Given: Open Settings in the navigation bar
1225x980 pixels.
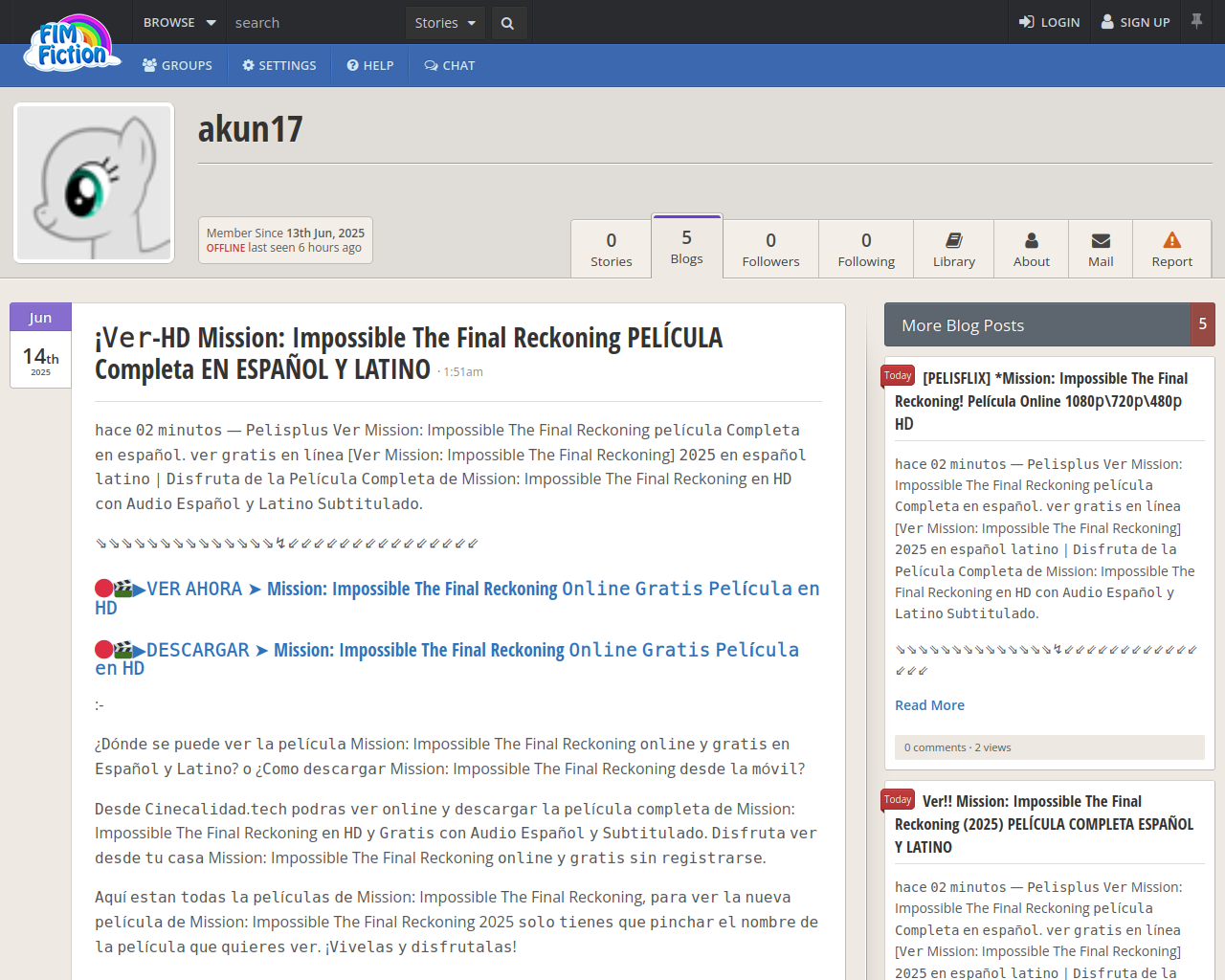Looking at the screenshot, I should [279, 65].
